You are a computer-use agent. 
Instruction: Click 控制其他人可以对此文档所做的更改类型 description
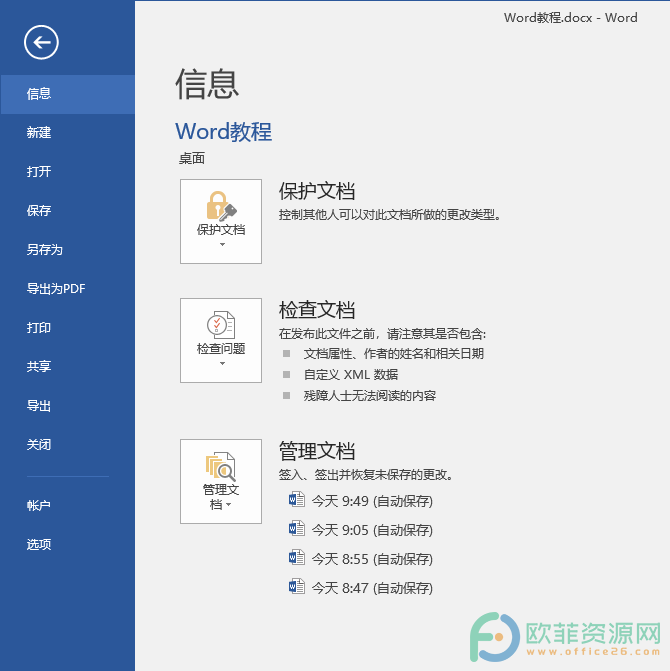390,215
